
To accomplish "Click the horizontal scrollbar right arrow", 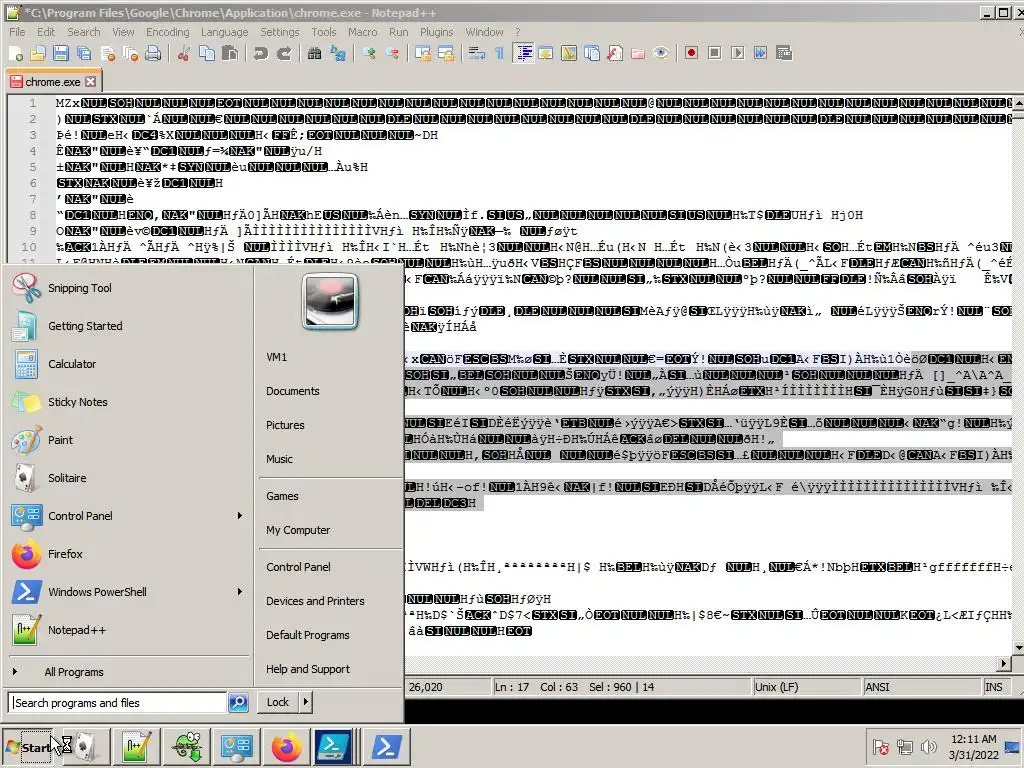I will coord(1005,664).
